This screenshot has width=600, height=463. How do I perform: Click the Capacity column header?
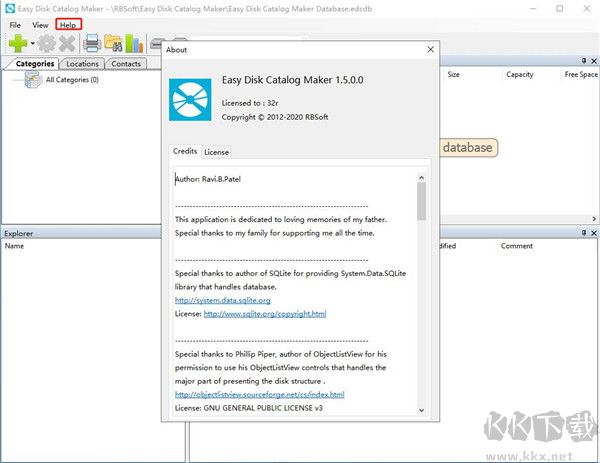point(519,75)
